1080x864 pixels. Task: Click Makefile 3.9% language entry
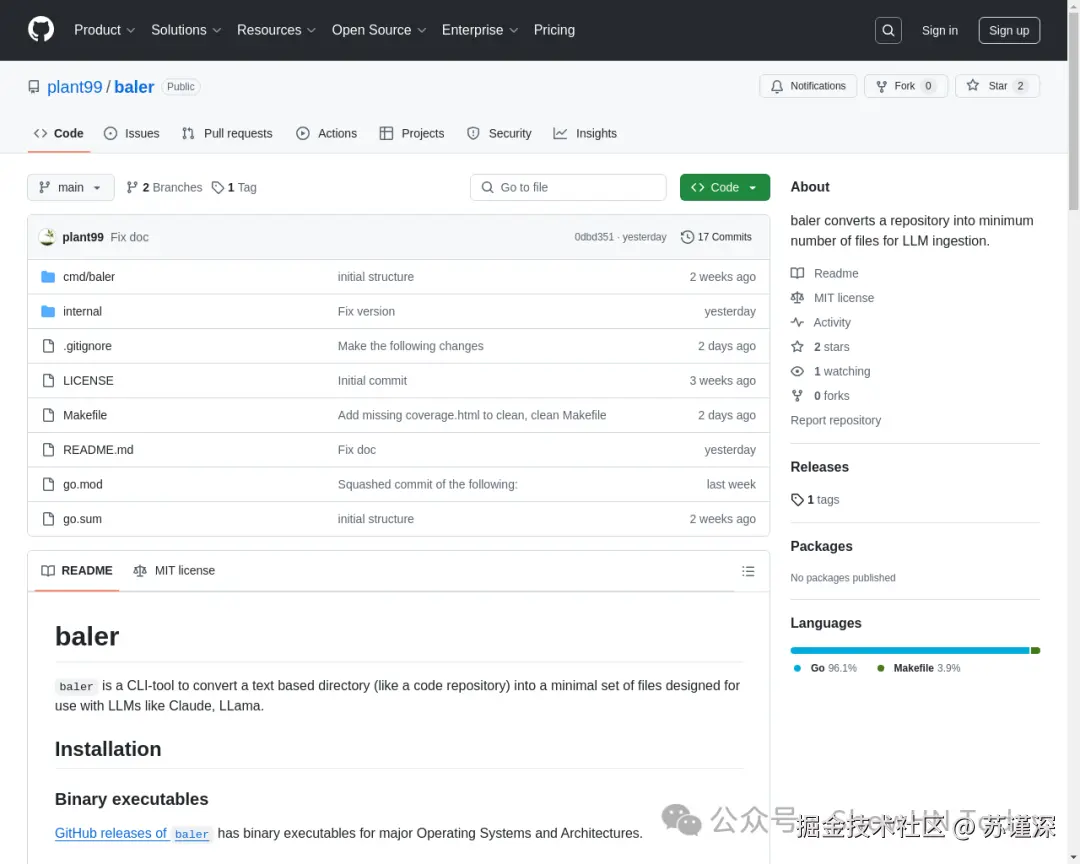tap(918, 668)
